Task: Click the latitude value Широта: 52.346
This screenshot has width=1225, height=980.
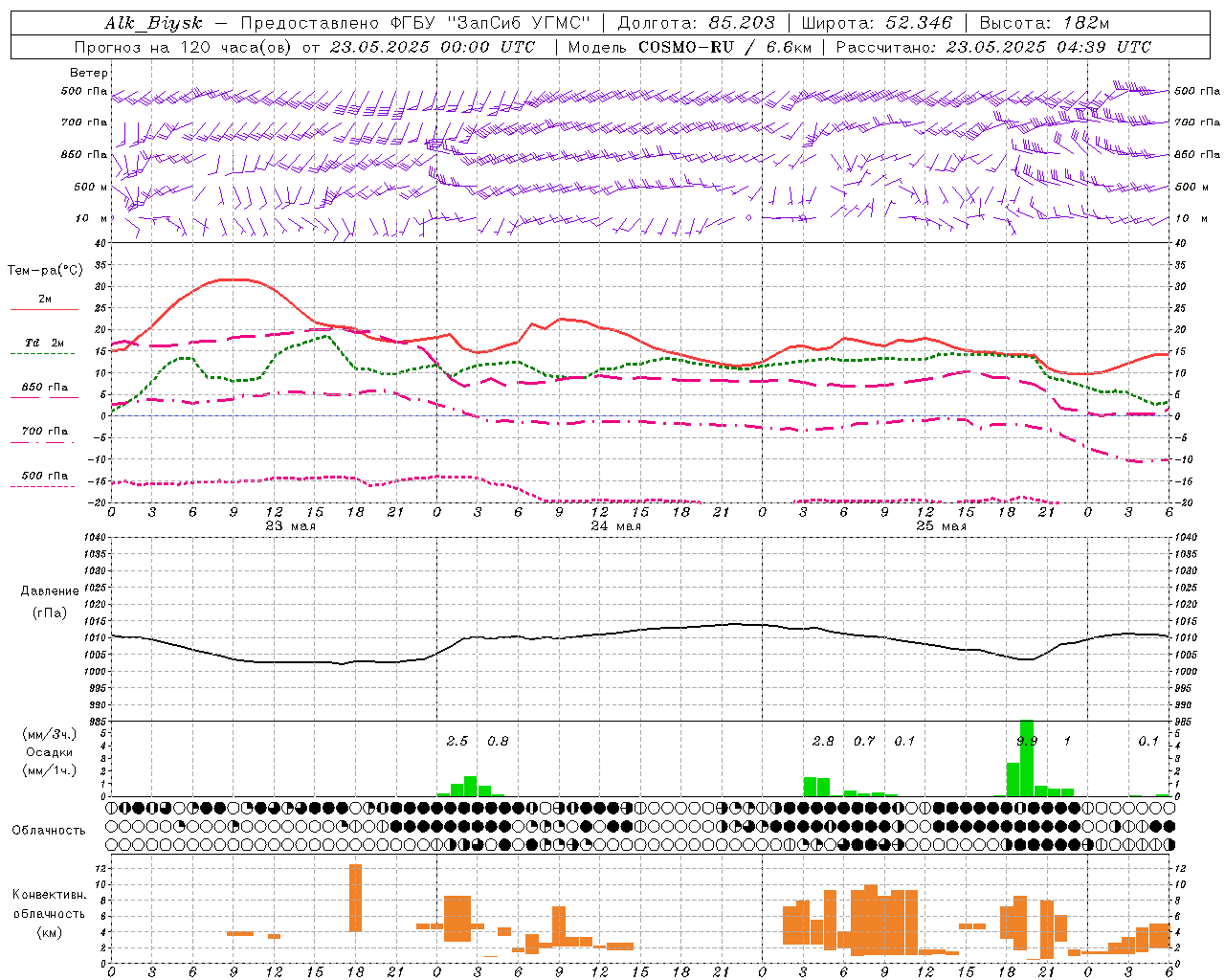Action: tap(877, 23)
